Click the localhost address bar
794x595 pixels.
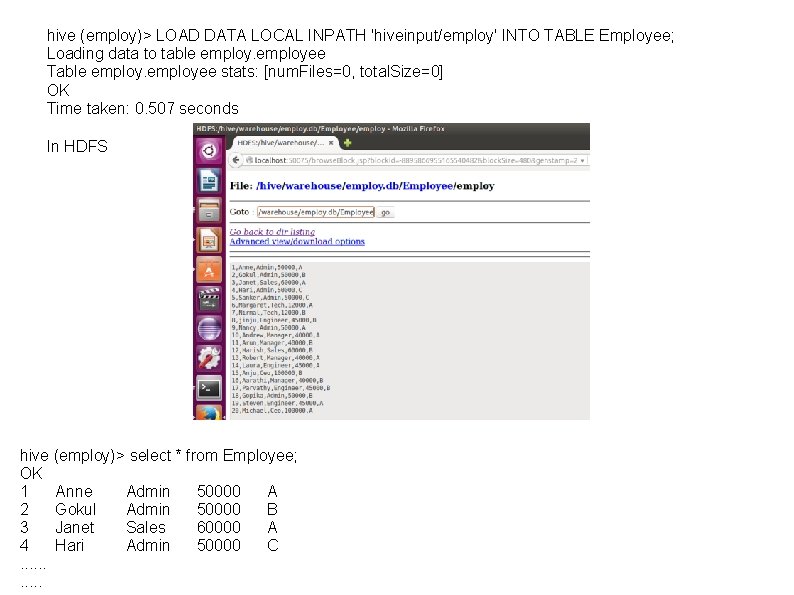[415, 161]
